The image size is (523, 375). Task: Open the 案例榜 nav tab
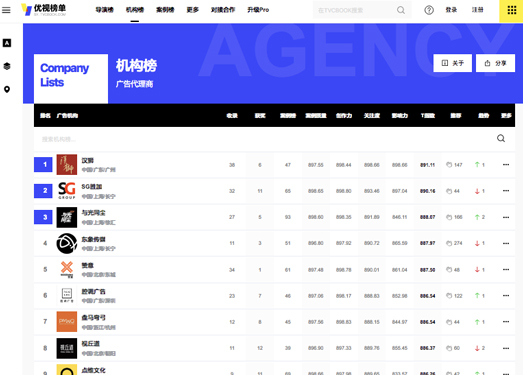pos(165,10)
